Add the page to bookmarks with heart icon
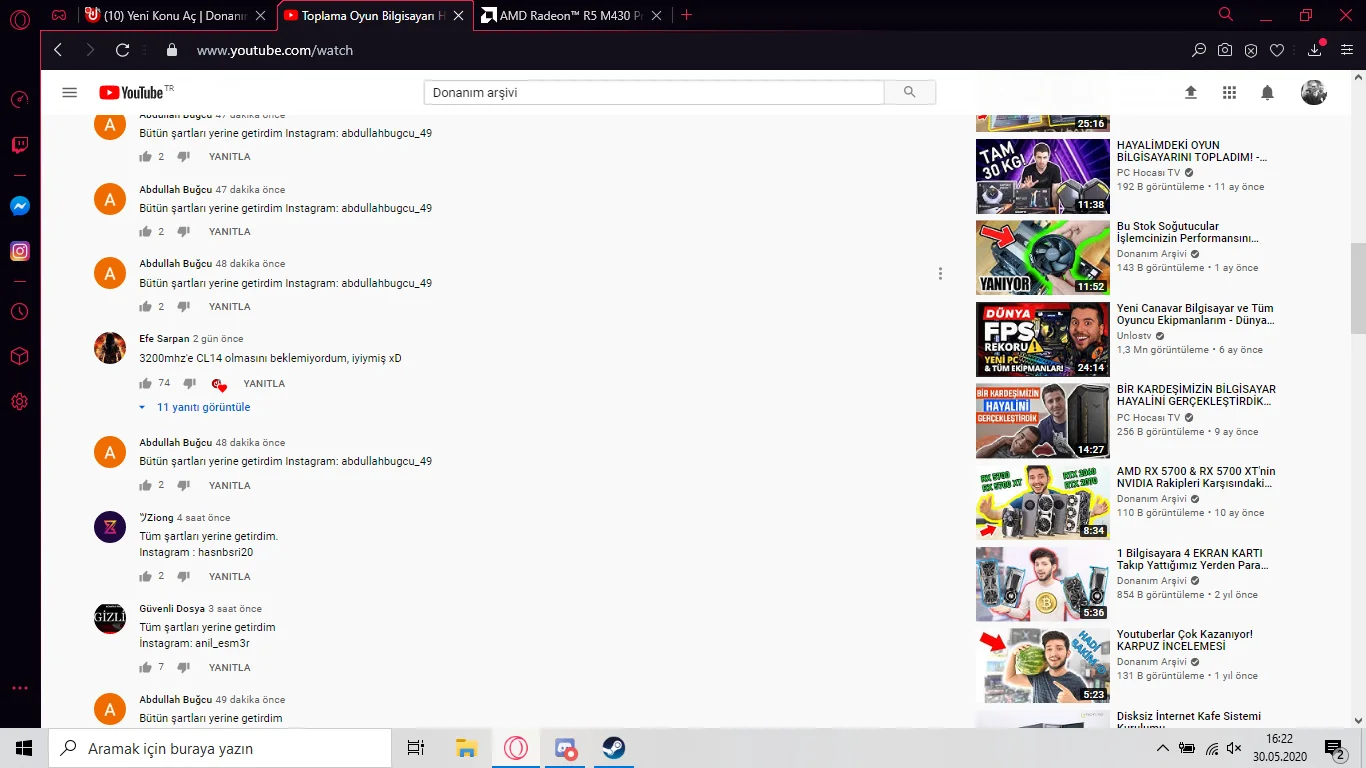 point(1277,50)
